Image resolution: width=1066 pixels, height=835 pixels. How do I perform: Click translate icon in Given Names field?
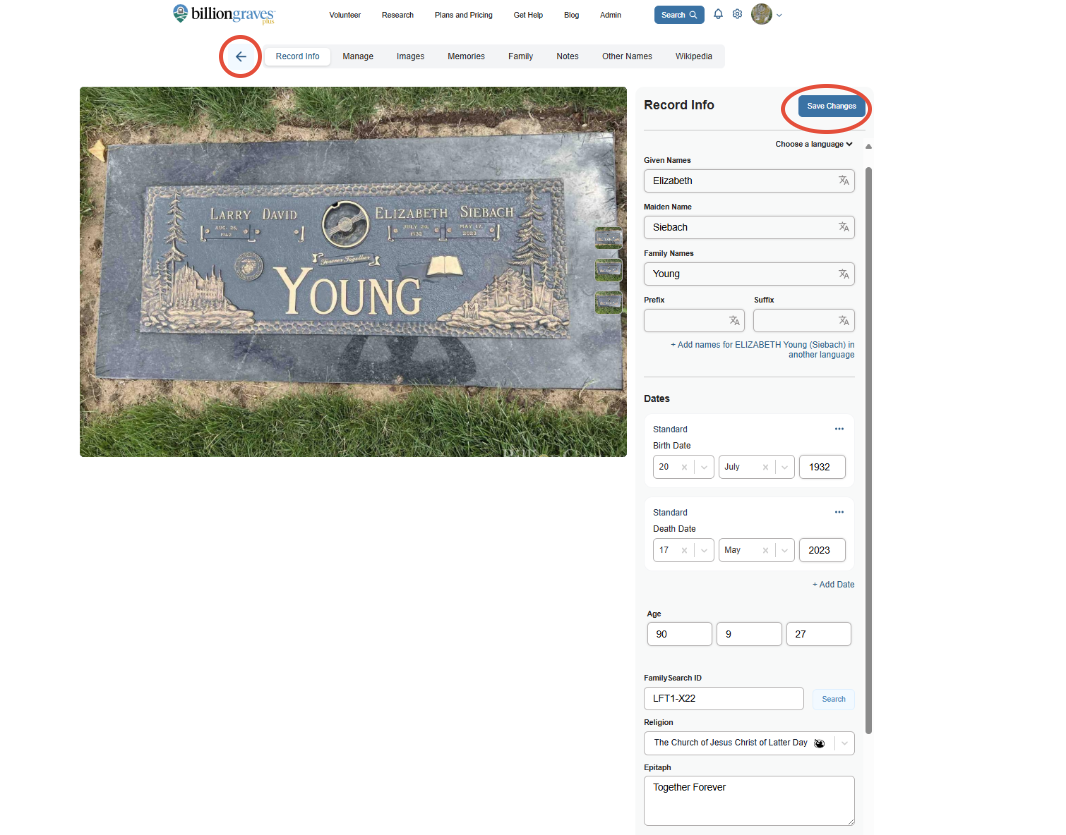844,181
